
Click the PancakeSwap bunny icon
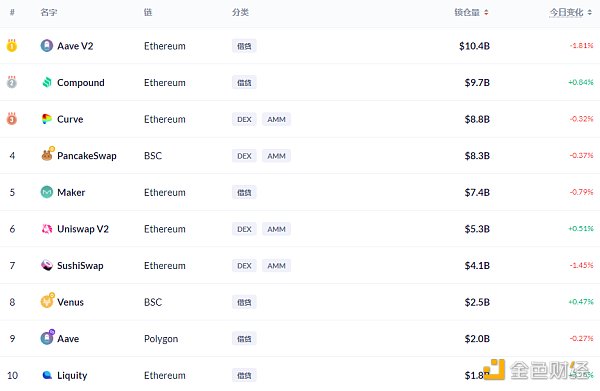(x=47, y=155)
